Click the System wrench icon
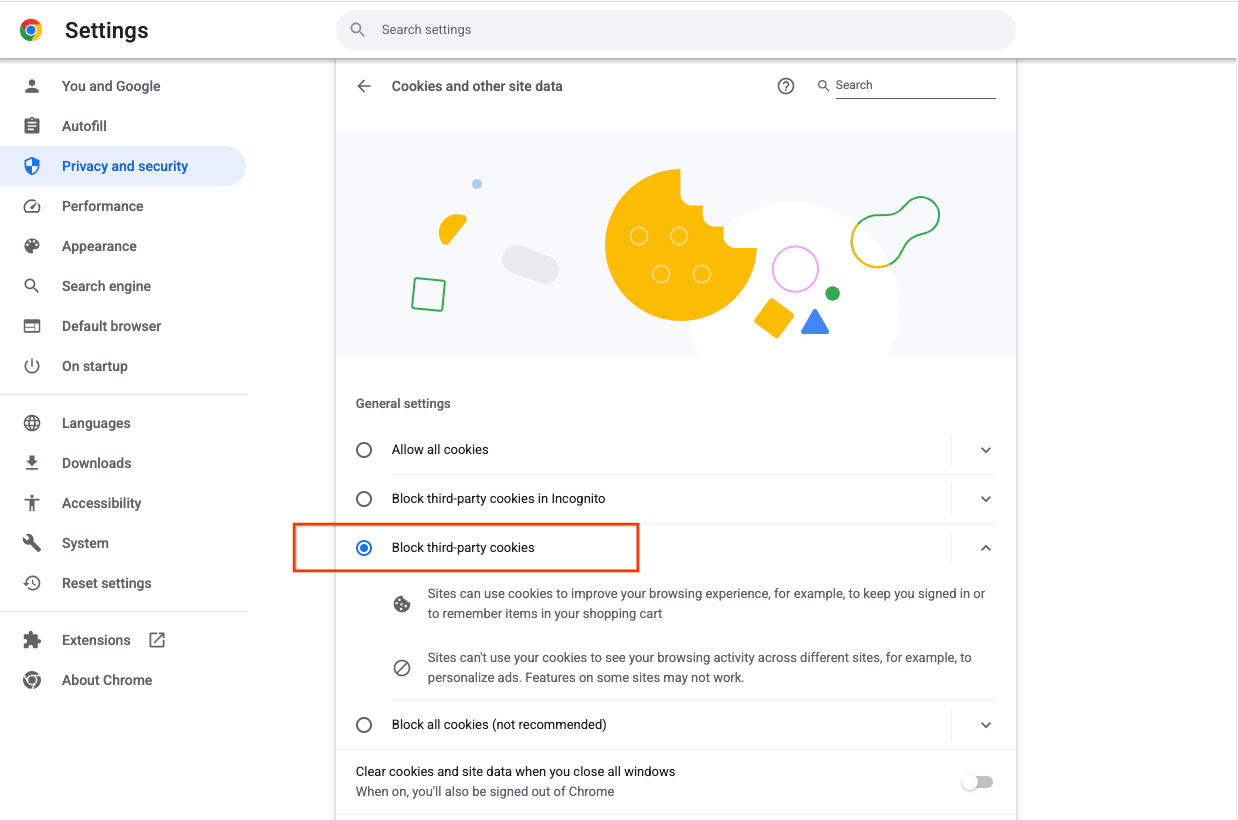1238x820 pixels. 32,543
